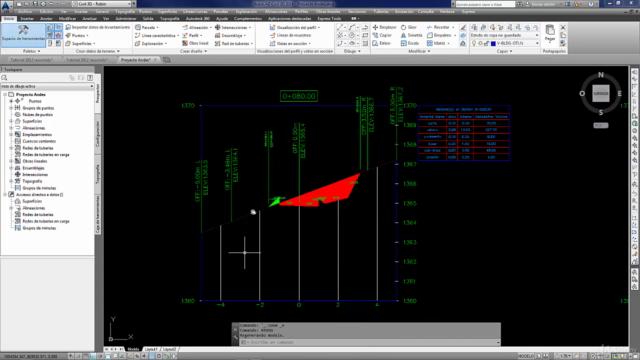Image resolution: width=640 pixels, height=360 pixels.
Task: Open the Puntos ribbon tool
Action: click(x=78, y=36)
